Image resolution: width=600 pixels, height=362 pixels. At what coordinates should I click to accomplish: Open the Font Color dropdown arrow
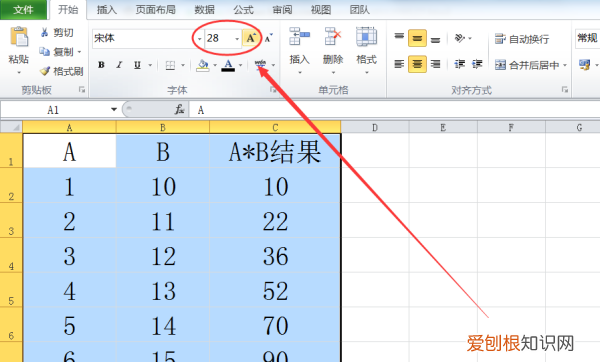click(240, 65)
